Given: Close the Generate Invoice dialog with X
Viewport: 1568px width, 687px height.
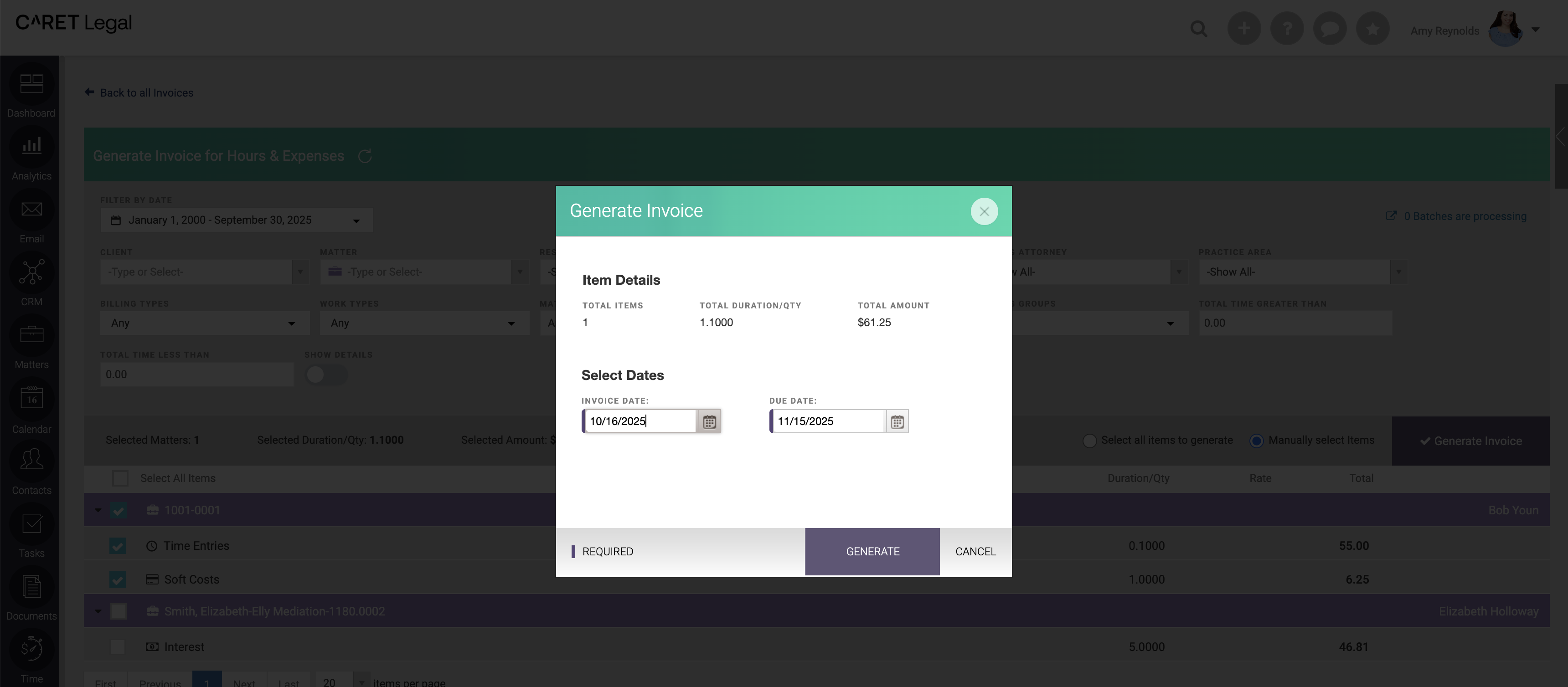Looking at the screenshot, I should click(x=984, y=211).
